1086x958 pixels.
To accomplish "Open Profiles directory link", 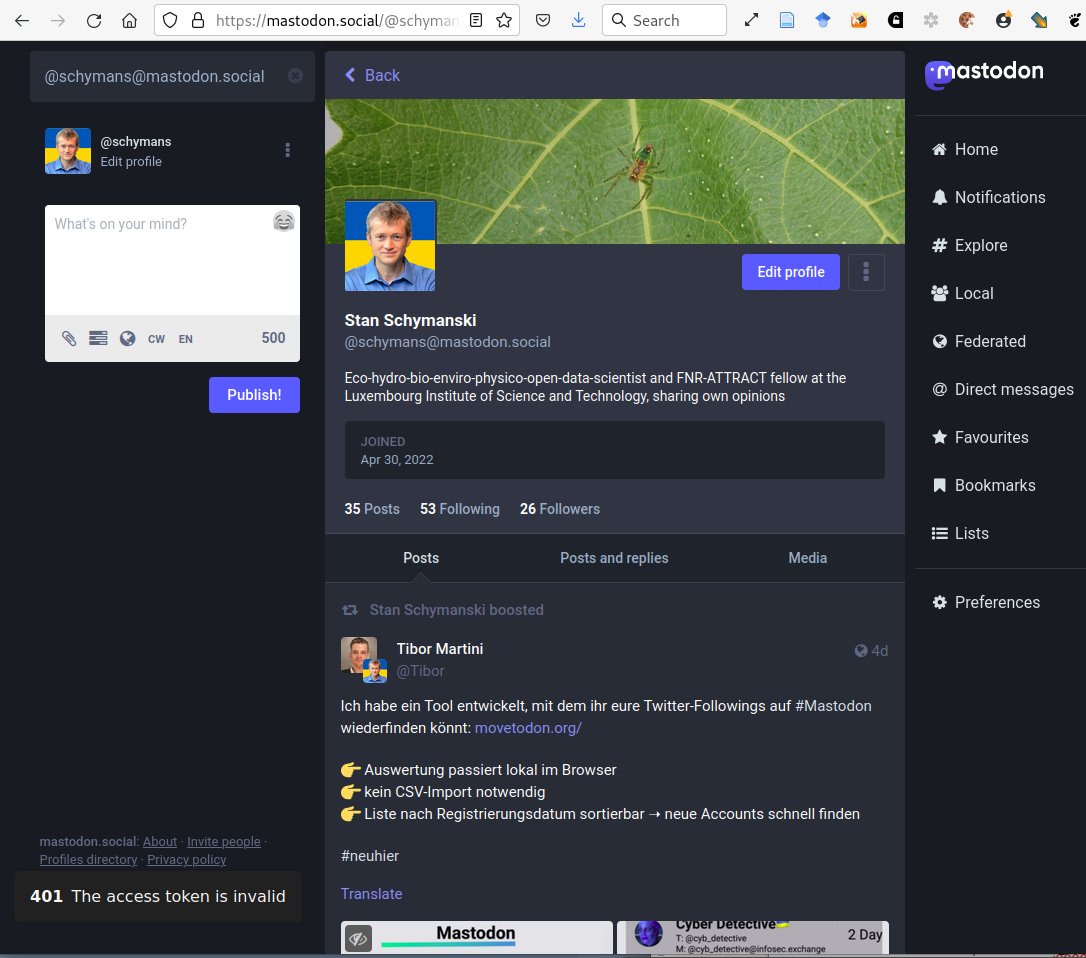I will click(x=89, y=860).
